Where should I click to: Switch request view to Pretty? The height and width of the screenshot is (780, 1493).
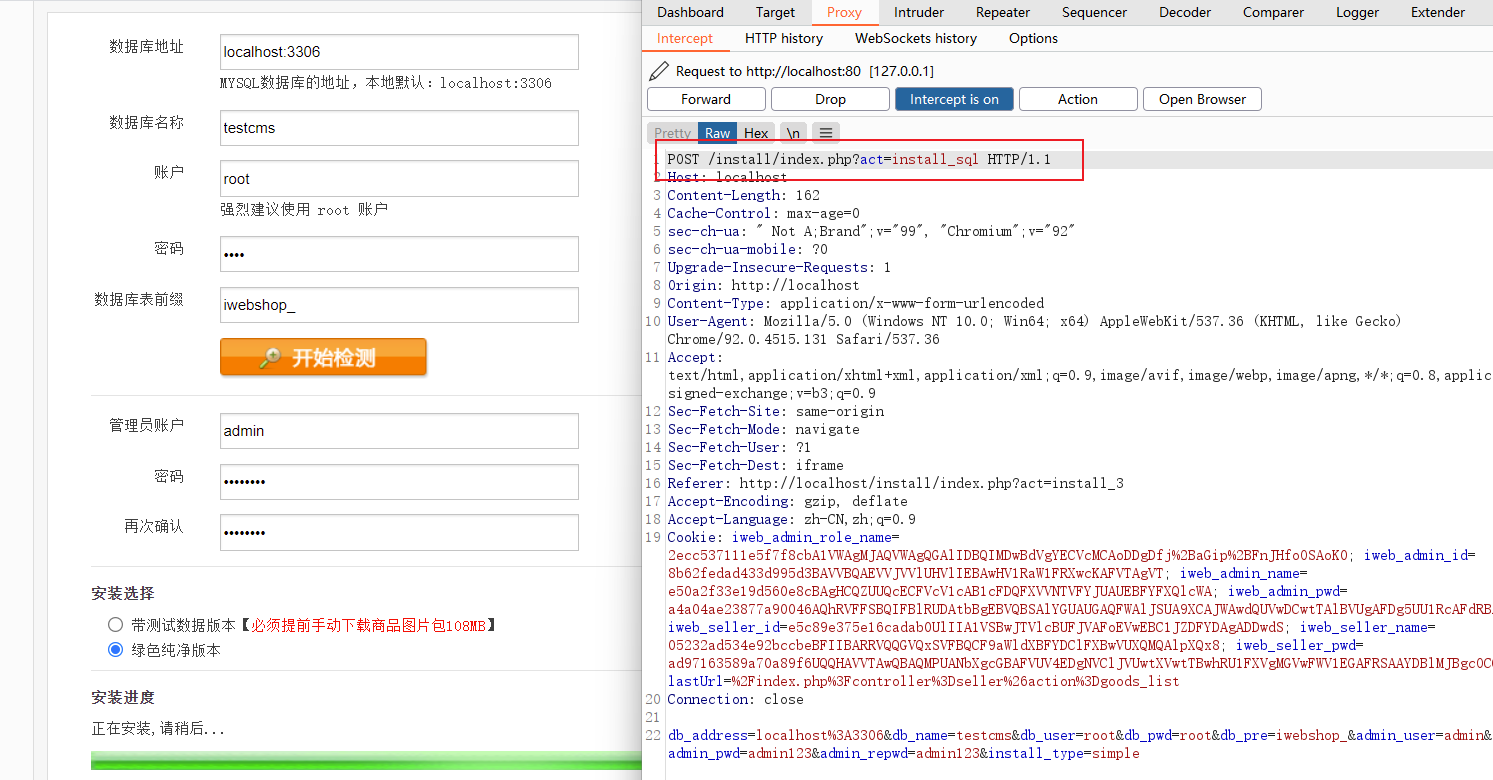672,133
